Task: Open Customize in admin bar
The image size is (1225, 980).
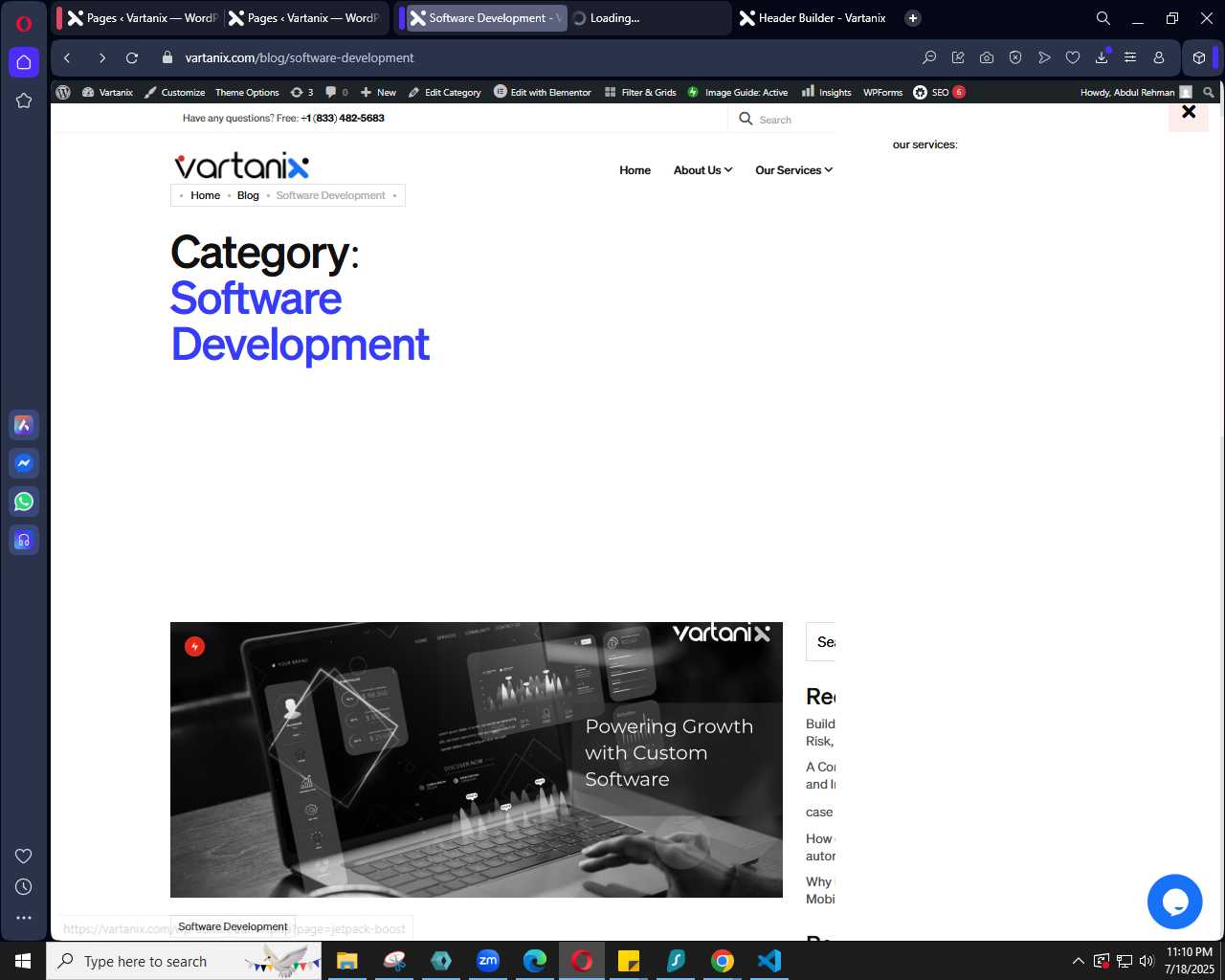Action: pyautogui.click(x=174, y=92)
